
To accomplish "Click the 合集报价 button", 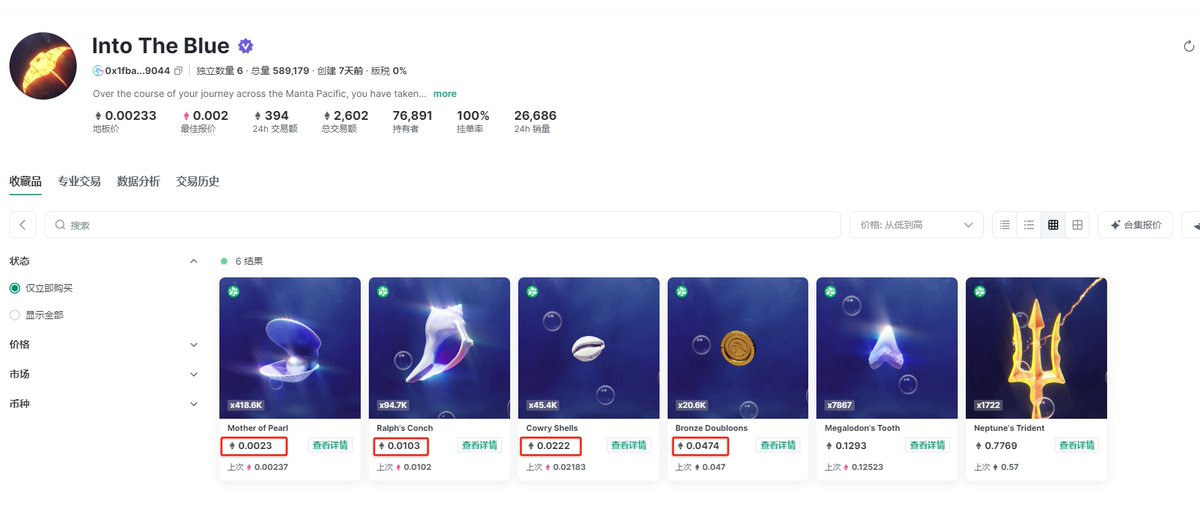I will click(x=1135, y=225).
